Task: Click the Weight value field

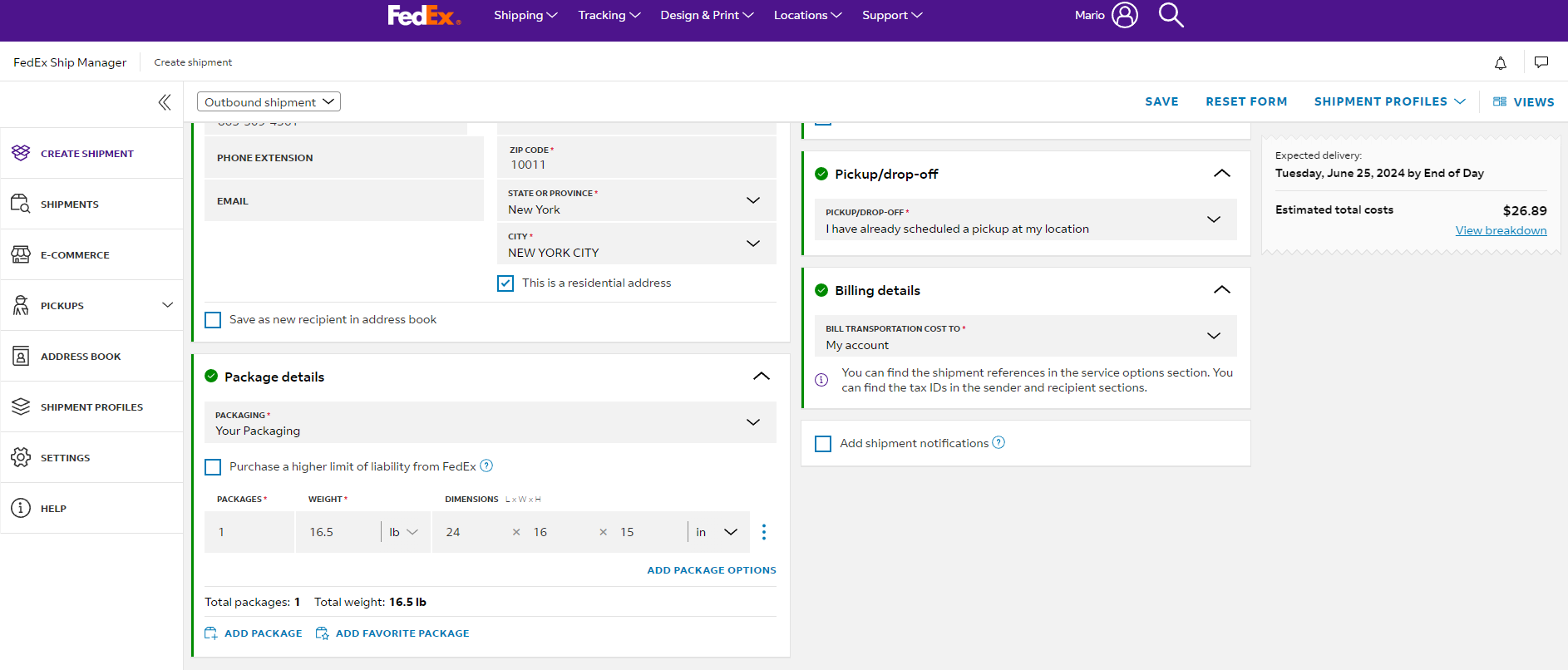Action: coord(339,532)
